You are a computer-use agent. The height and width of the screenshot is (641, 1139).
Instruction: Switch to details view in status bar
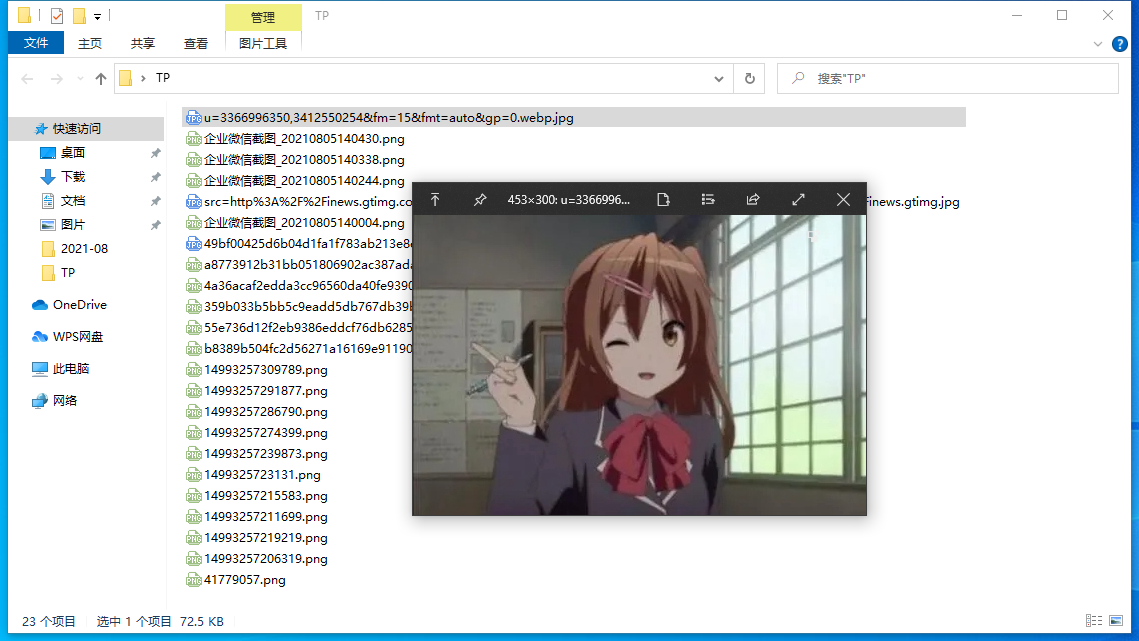1094,621
